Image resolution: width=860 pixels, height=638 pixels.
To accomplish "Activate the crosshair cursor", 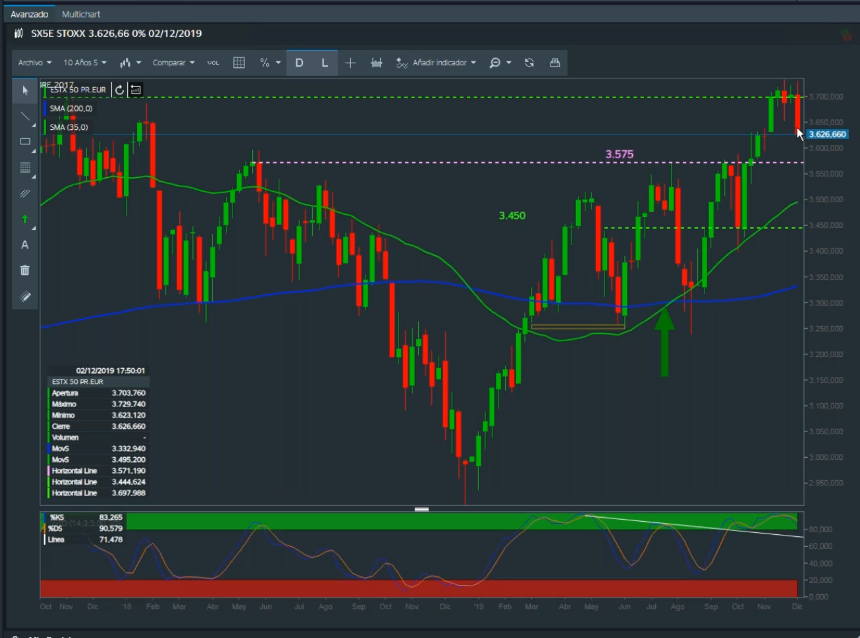I will [x=350, y=63].
